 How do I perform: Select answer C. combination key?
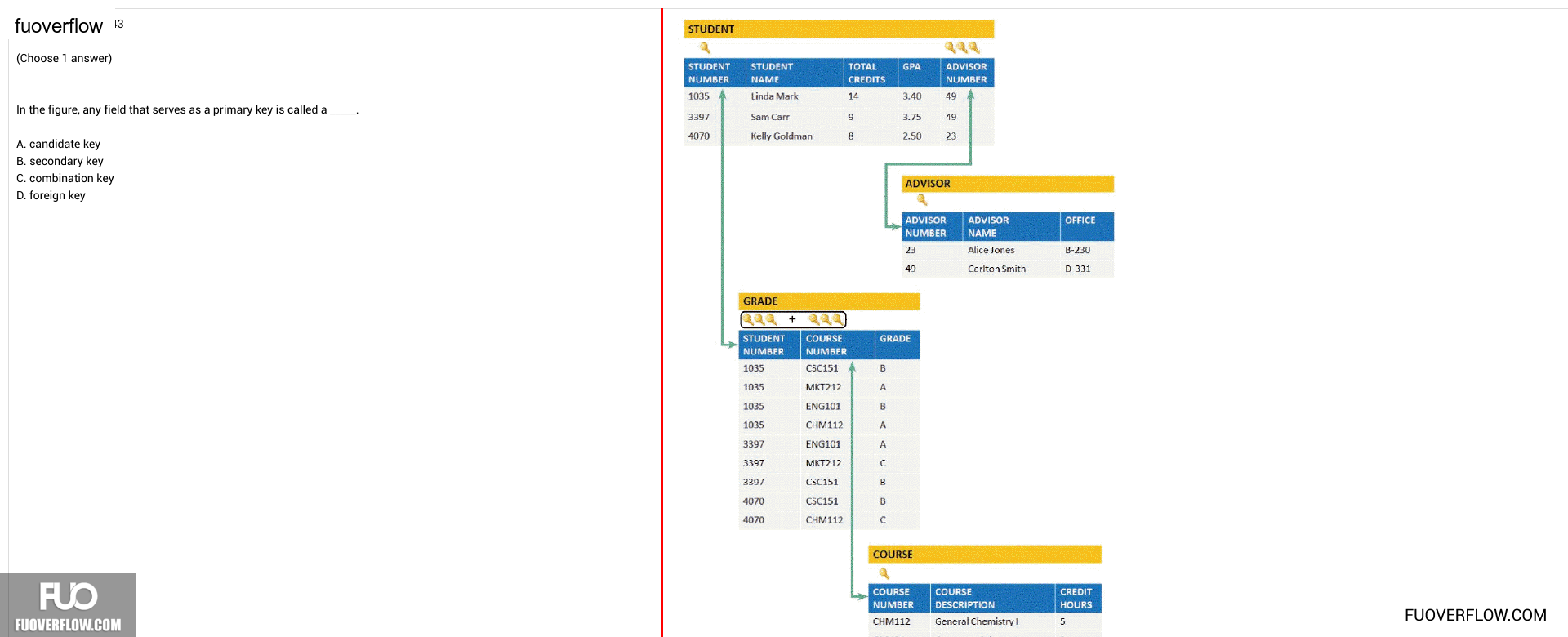click(x=65, y=178)
